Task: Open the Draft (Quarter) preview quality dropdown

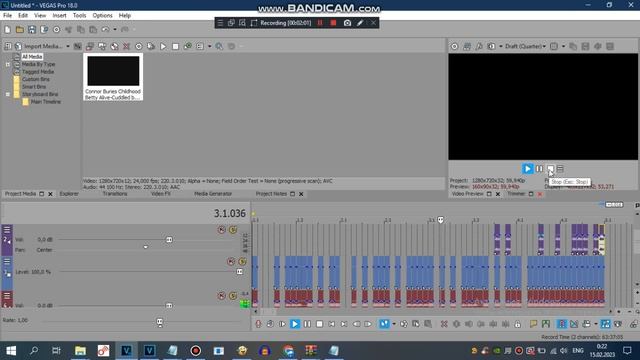Action: 525,46
